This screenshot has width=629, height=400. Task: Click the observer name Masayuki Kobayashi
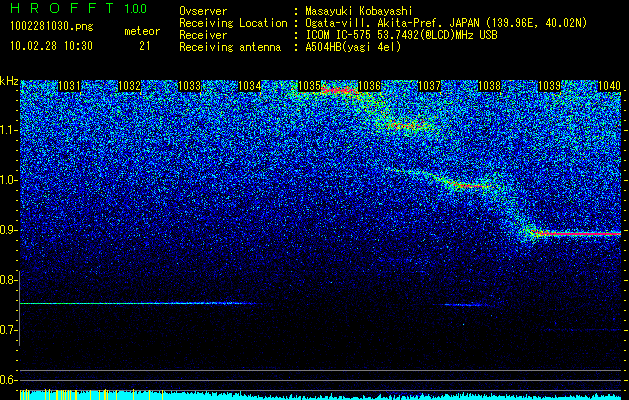click(359, 11)
